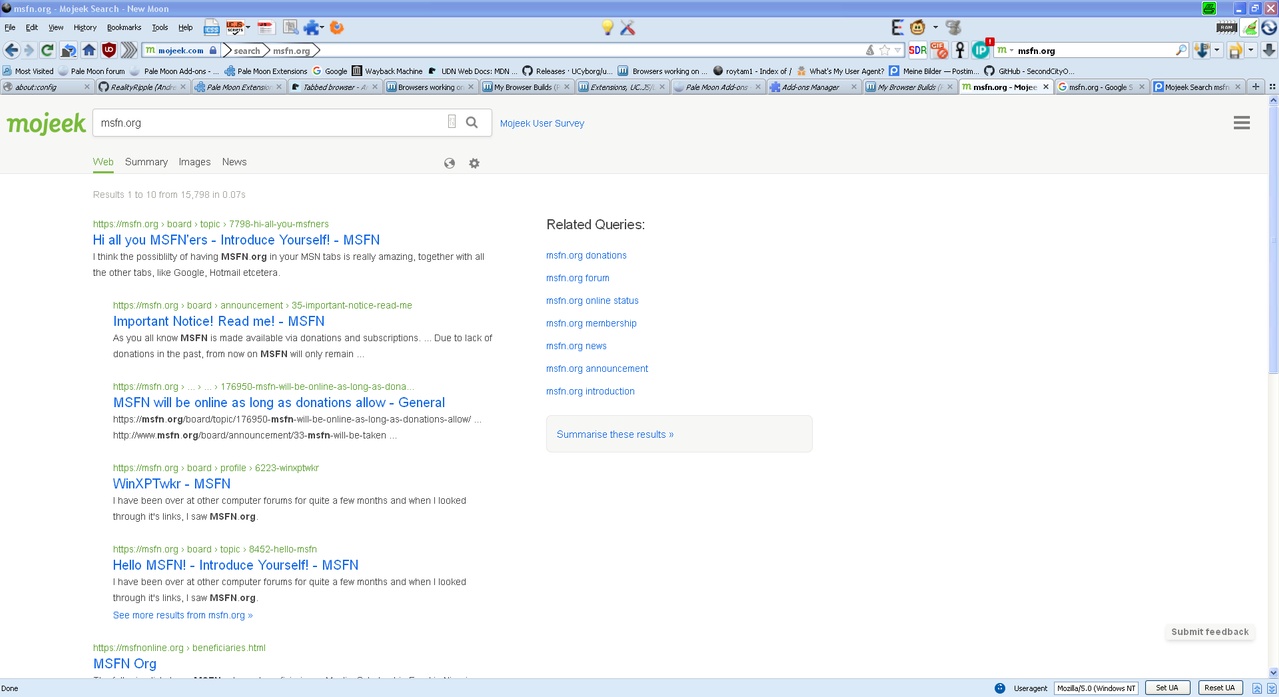Click the Set UA button
This screenshot has width=1279, height=697.
(x=1167, y=688)
